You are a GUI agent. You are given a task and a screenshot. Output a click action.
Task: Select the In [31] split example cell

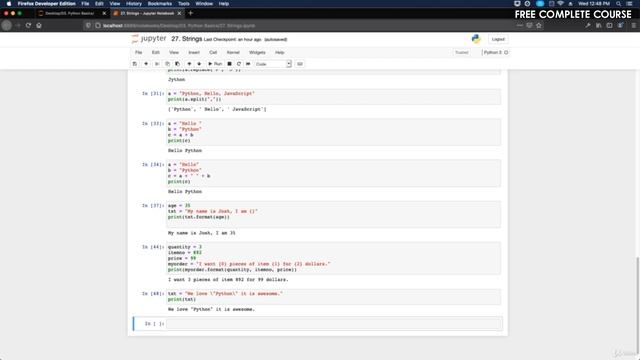[333, 97]
